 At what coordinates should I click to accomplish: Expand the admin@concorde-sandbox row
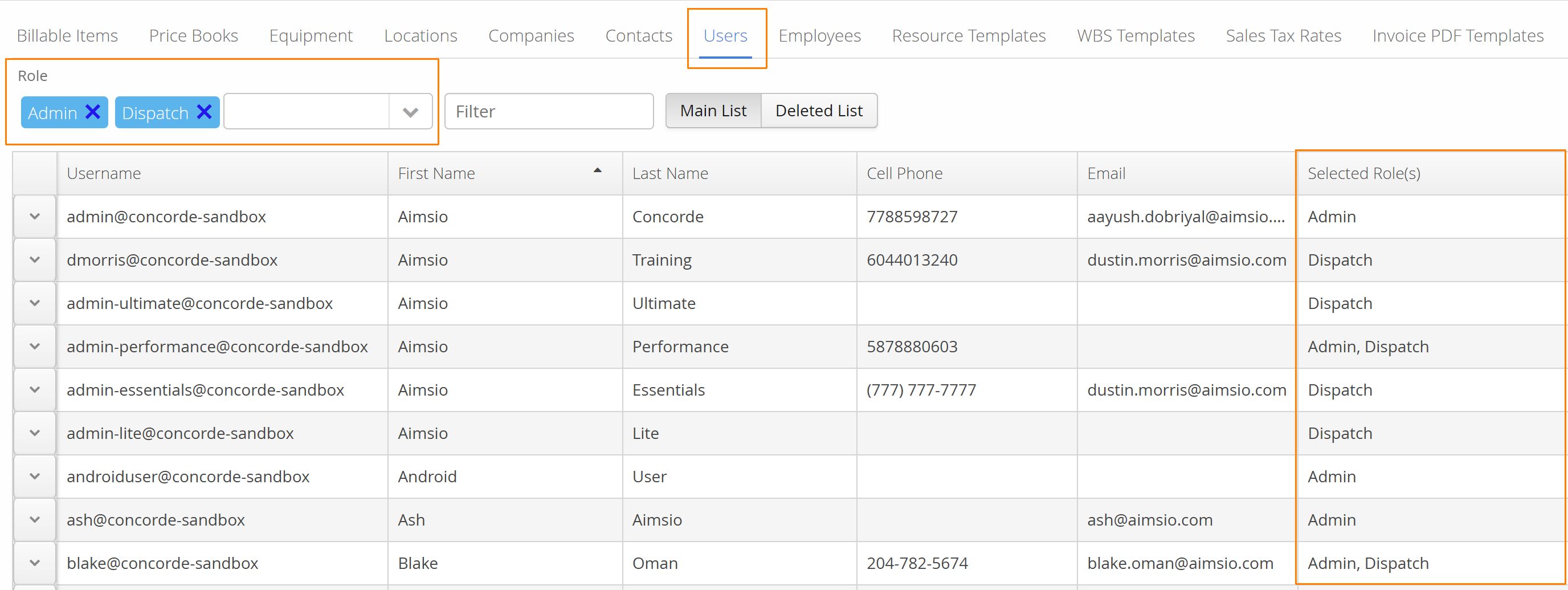click(35, 217)
